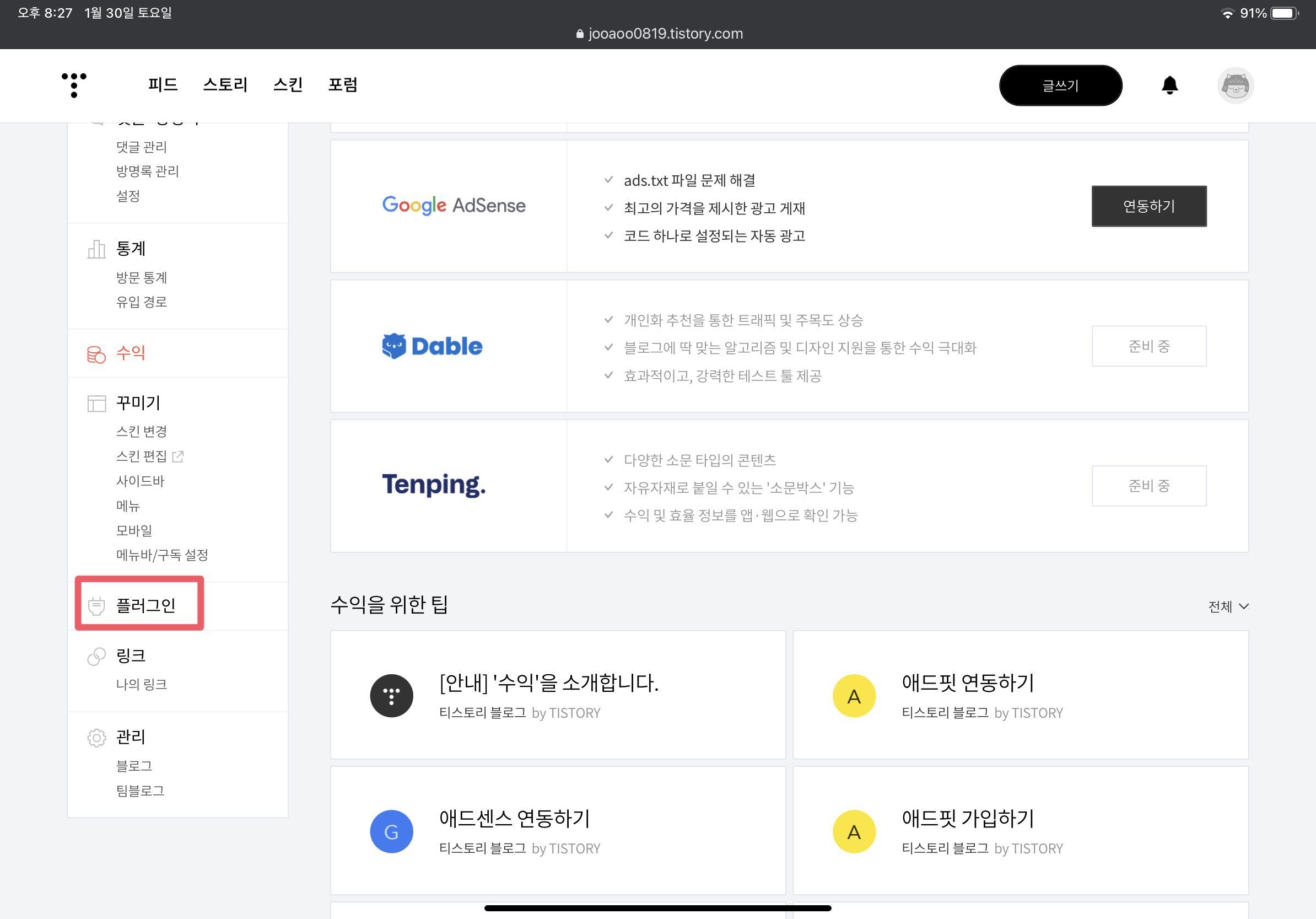Screen dimensions: 1316x919
Task: Click '수익을 위한 팁' heading
Action: pyautogui.click(x=390, y=604)
